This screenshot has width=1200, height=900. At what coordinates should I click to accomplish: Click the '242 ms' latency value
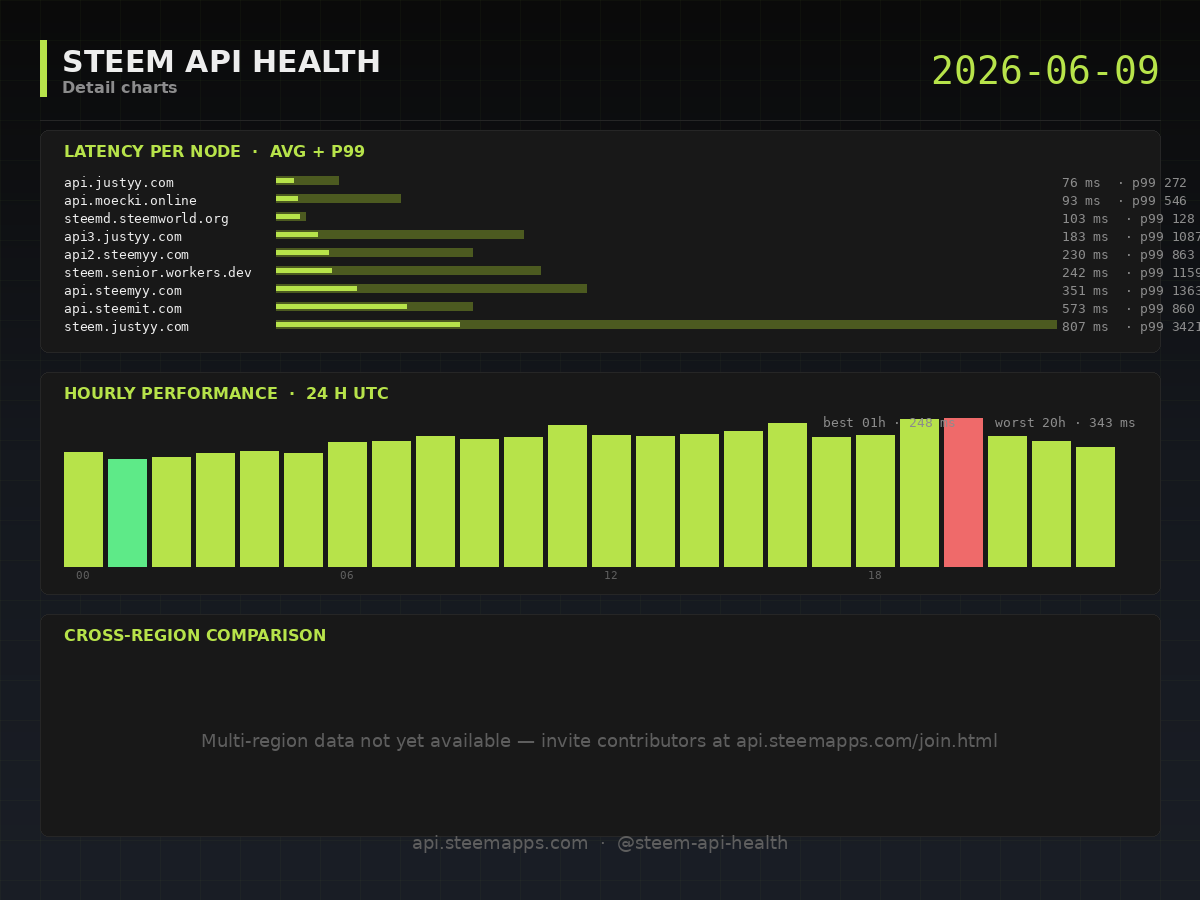(1085, 273)
